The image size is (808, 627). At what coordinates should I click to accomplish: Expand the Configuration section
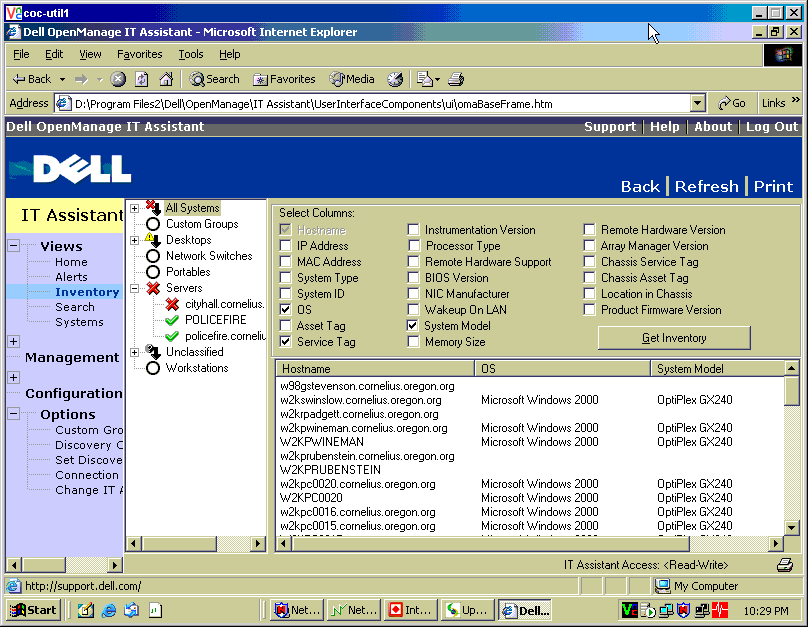point(14,377)
